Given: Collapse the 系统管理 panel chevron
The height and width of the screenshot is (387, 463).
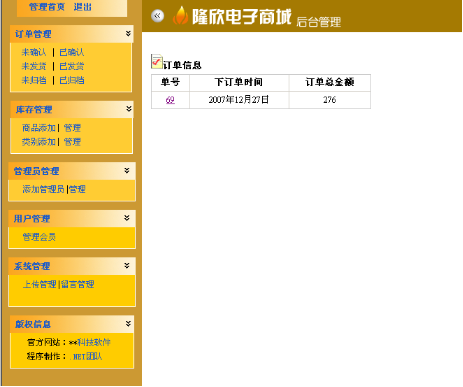Looking at the screenshot, I should coord(127,265).
